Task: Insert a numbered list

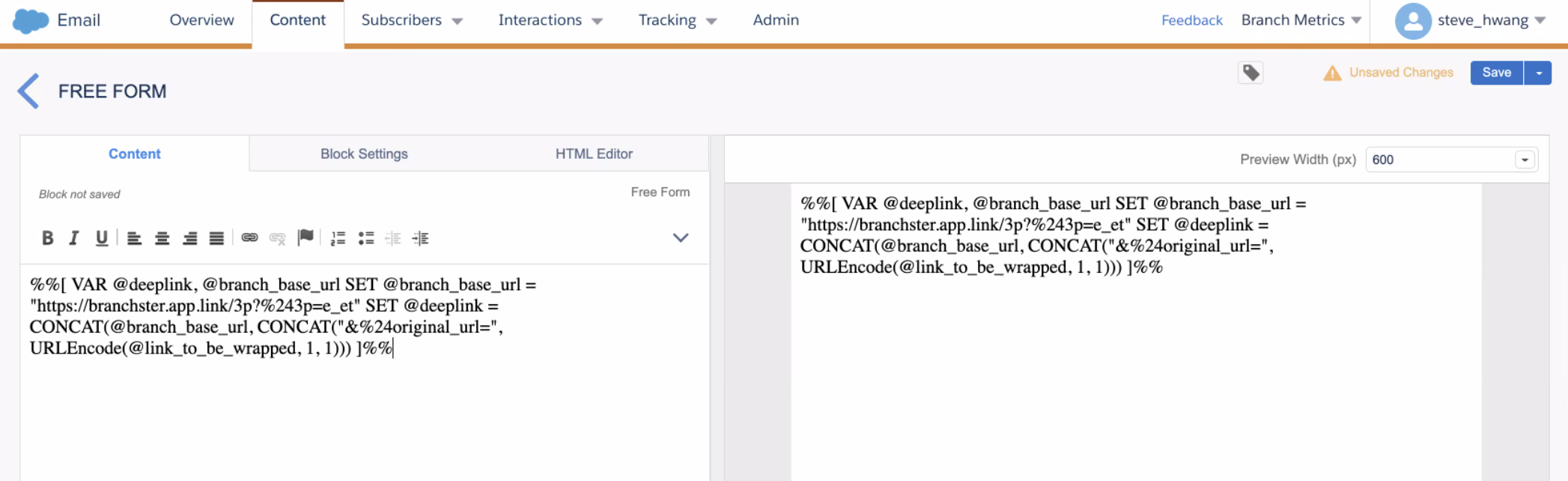Action: (338, 238)
